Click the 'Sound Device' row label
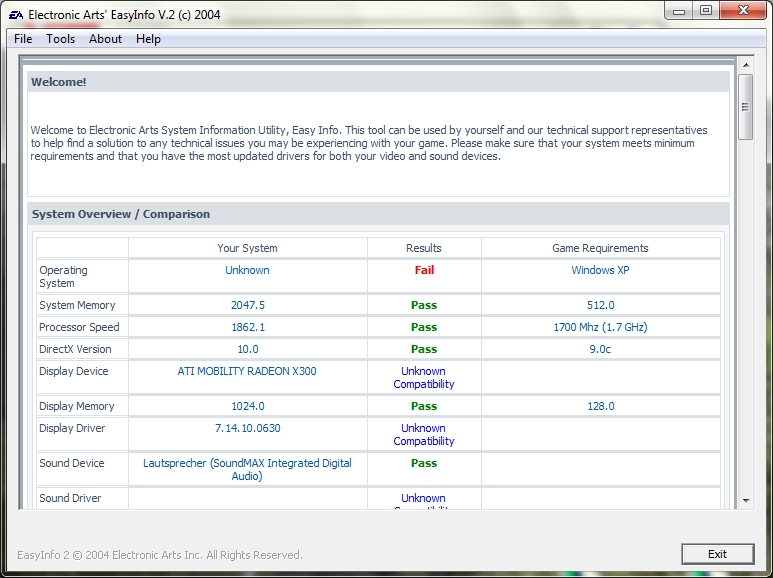The width and height of the screenshot is (773, 578). coord(72,463)
